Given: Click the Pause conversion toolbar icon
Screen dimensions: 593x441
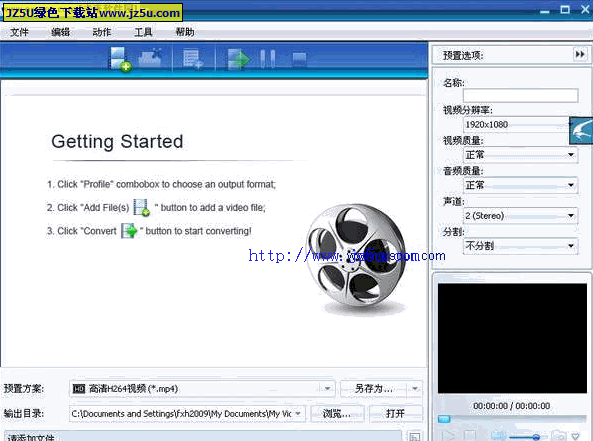Looking at the screenshot, I should [x=267, y=59].
